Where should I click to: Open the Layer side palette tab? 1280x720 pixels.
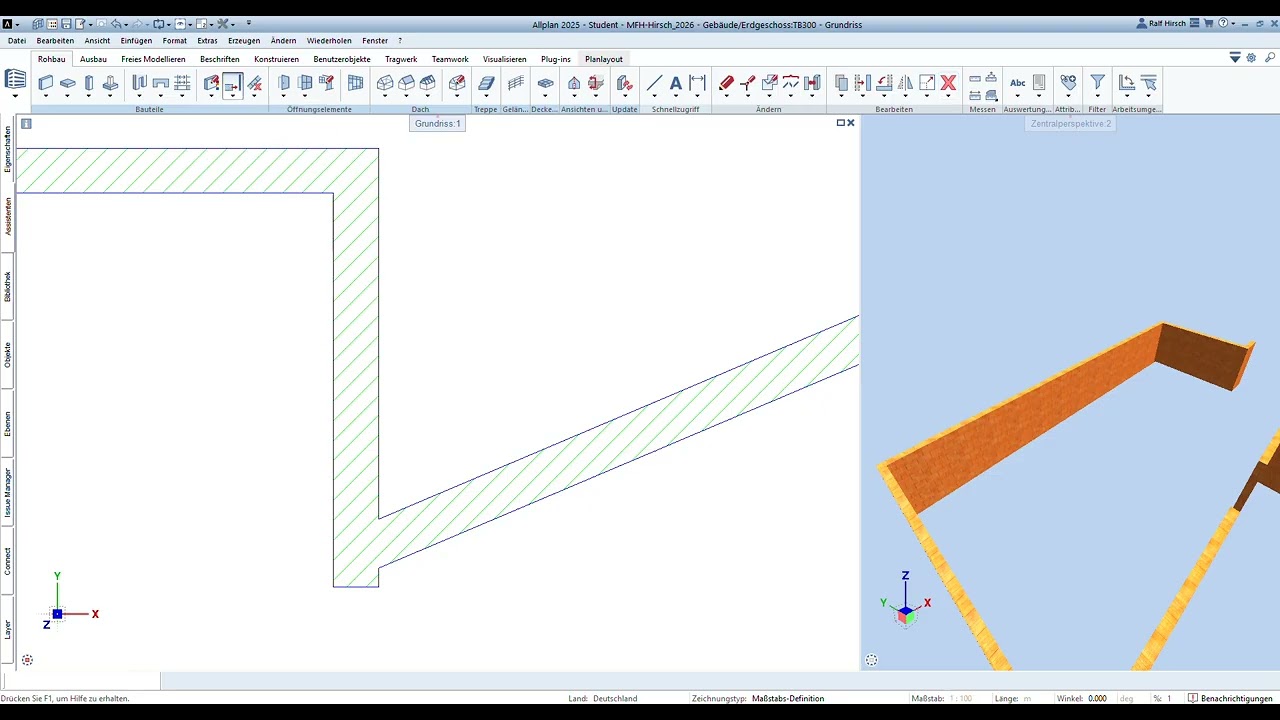pos(8,629)
